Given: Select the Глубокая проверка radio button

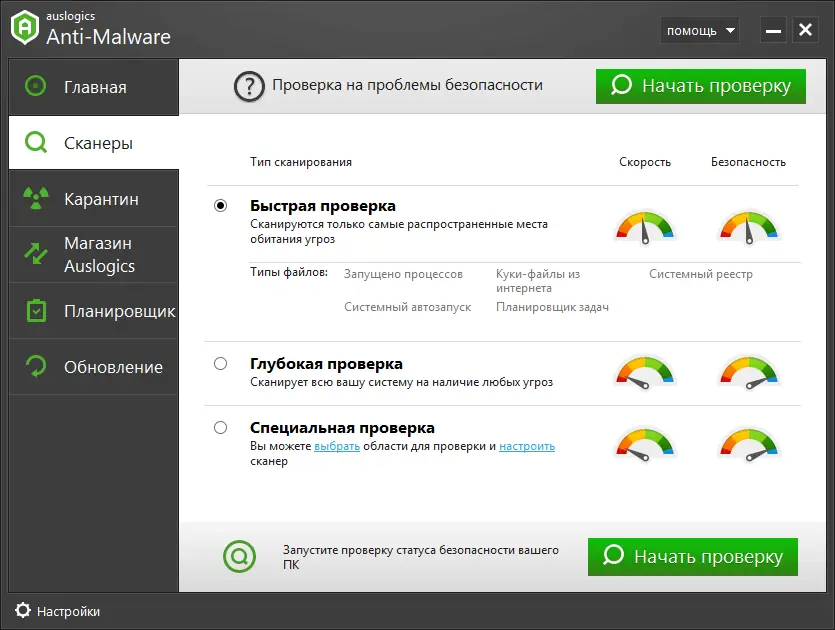Looking at the screenshot, I should point(220,364).
